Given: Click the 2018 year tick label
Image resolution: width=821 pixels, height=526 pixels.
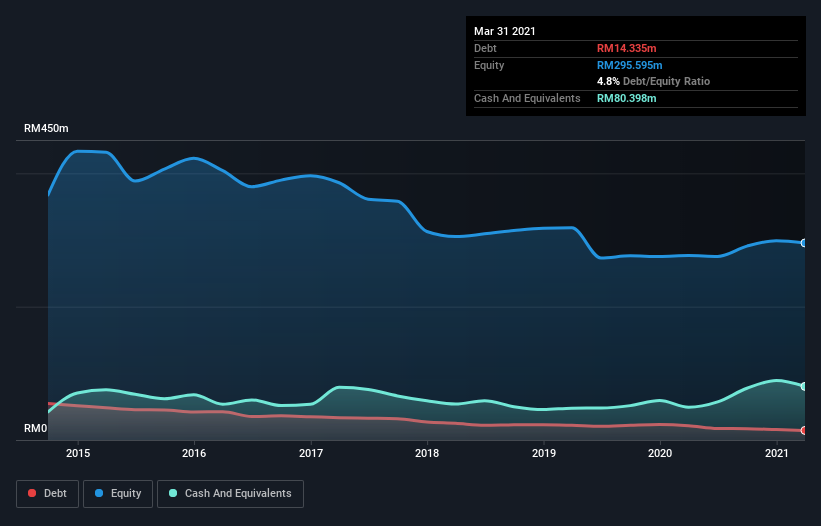Looking at the screenshot, I should [427, 454].
